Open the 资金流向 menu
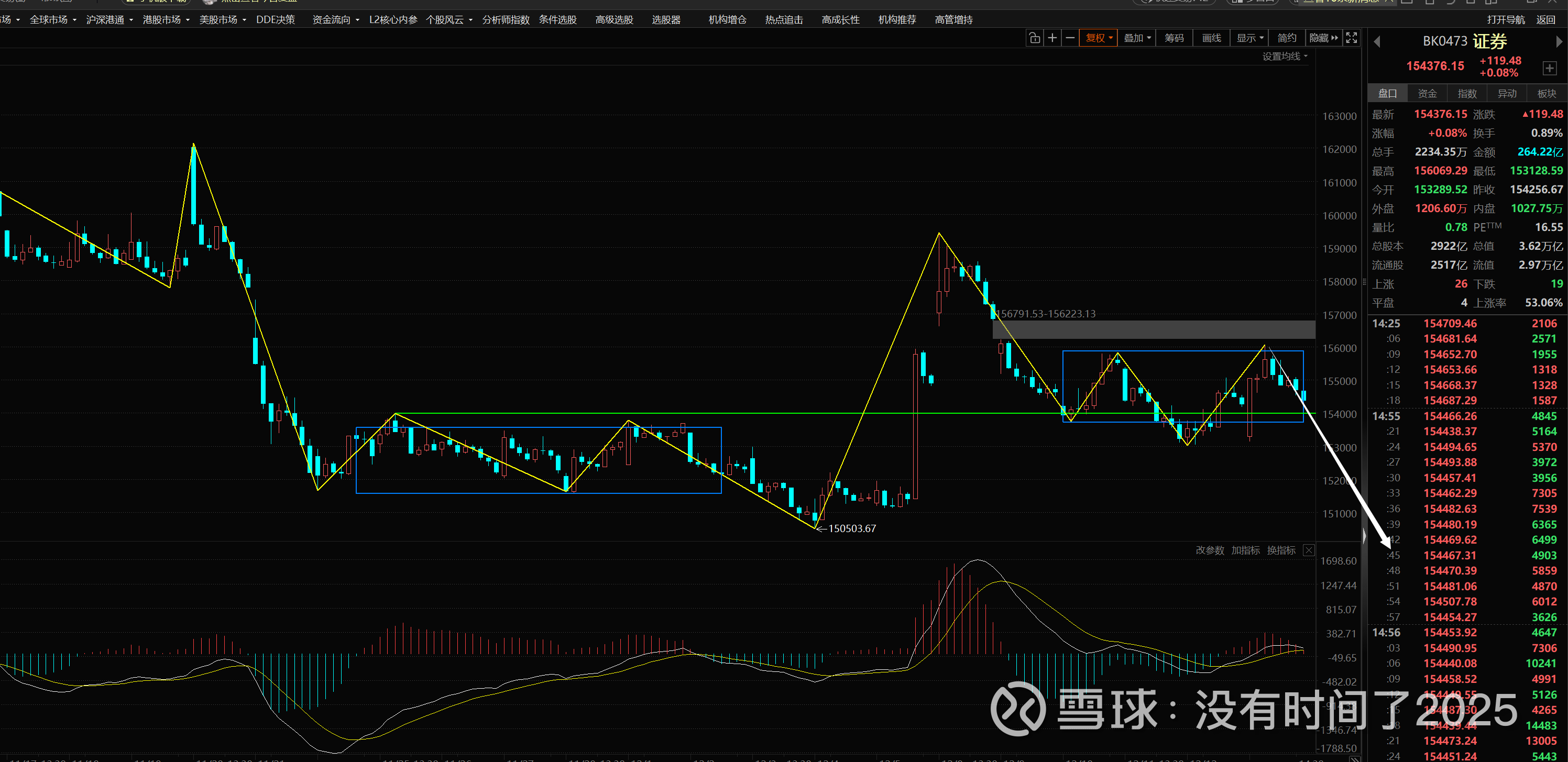 (x=335, y=19)
